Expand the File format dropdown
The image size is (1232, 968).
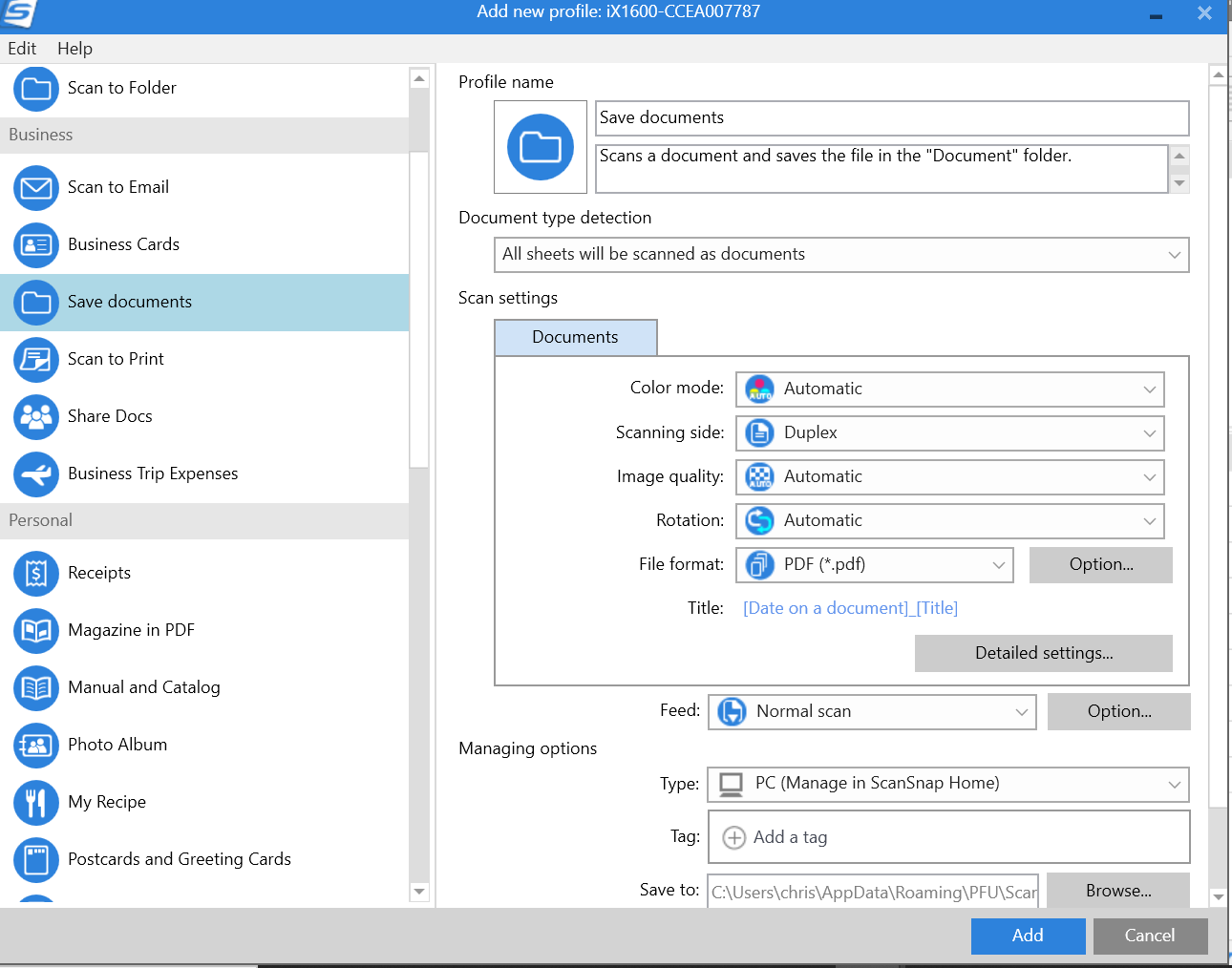(875, 564)
